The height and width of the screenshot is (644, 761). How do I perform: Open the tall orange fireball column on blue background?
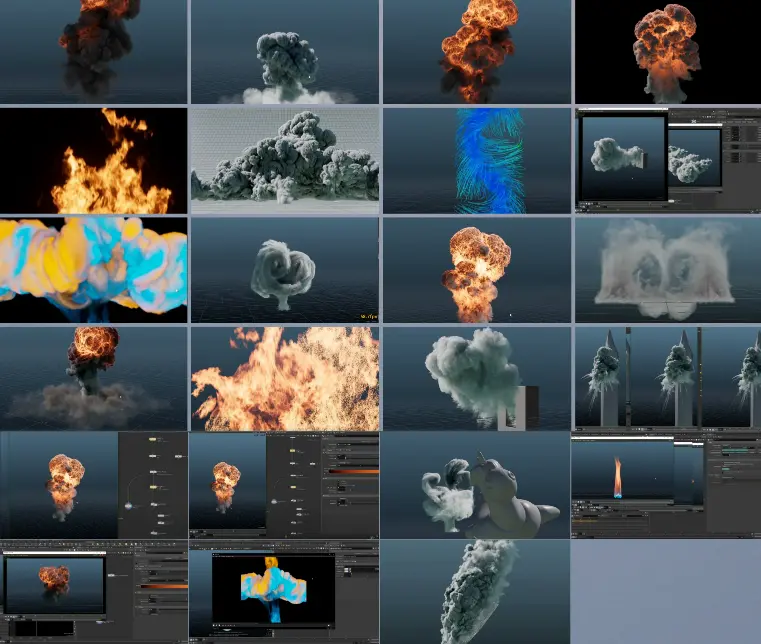click(477, 51)
